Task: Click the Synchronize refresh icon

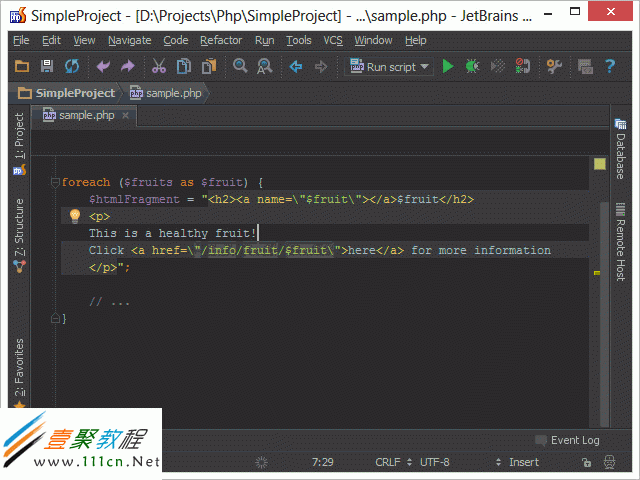Action: (x=72, y=66)
